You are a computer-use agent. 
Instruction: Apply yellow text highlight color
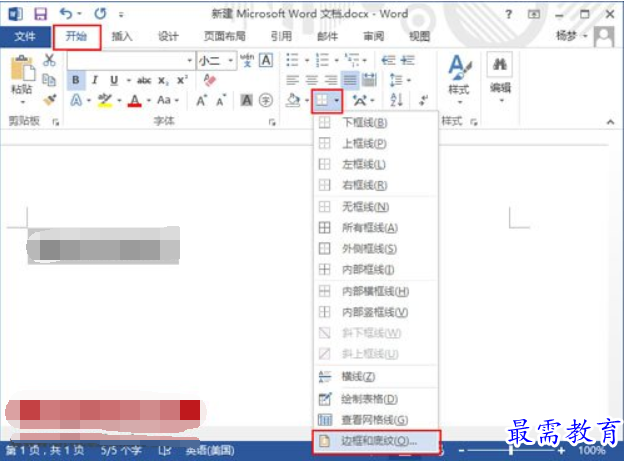point(105,100)
